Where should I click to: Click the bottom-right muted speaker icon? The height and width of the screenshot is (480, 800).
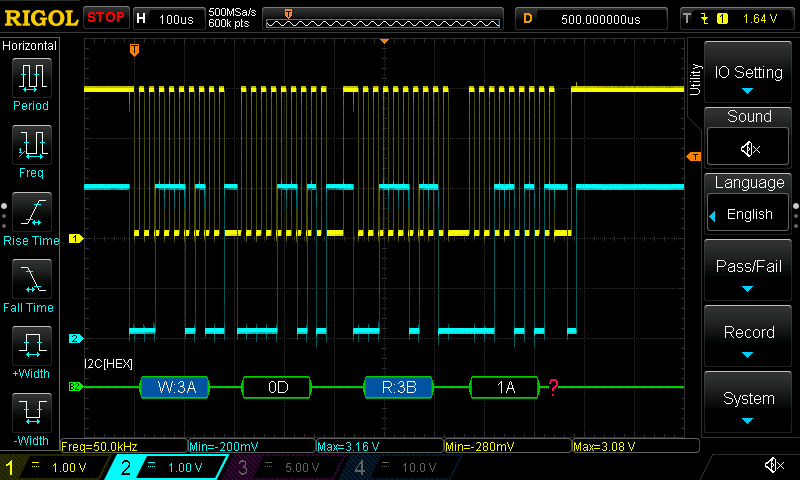click(x=774, y=465)
